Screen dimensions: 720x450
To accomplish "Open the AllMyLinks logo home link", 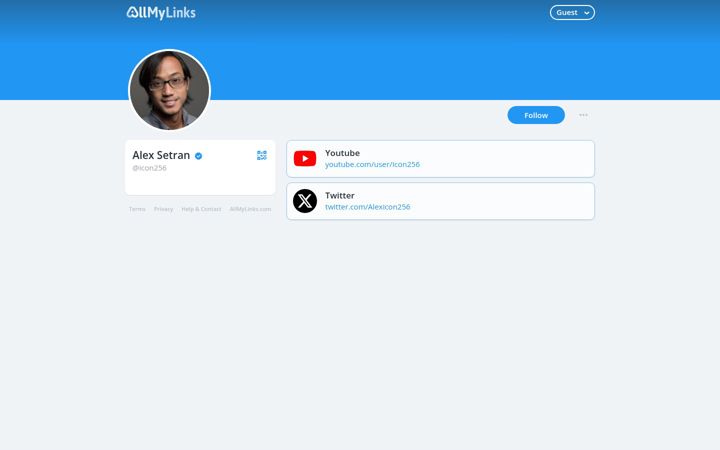I will click(161, 13).
